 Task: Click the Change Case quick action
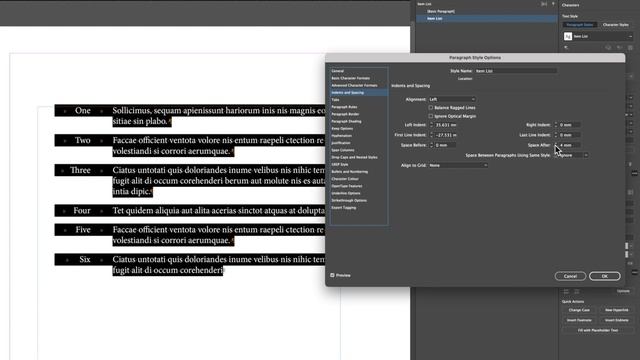pos(579,310)
